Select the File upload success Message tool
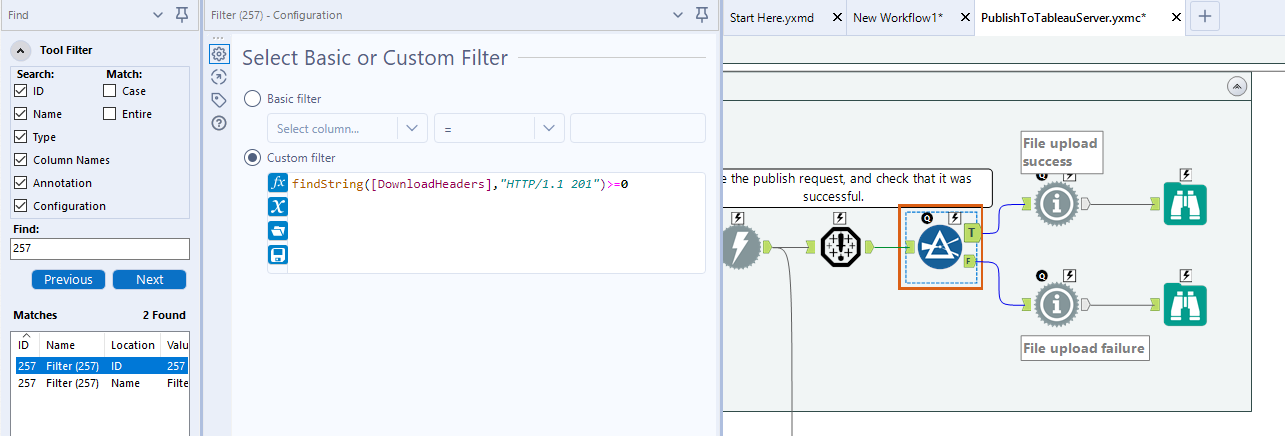Image resolution: width=1285 pixels, height=436 pixels. pyautogui.click(x=1055, y=205)
